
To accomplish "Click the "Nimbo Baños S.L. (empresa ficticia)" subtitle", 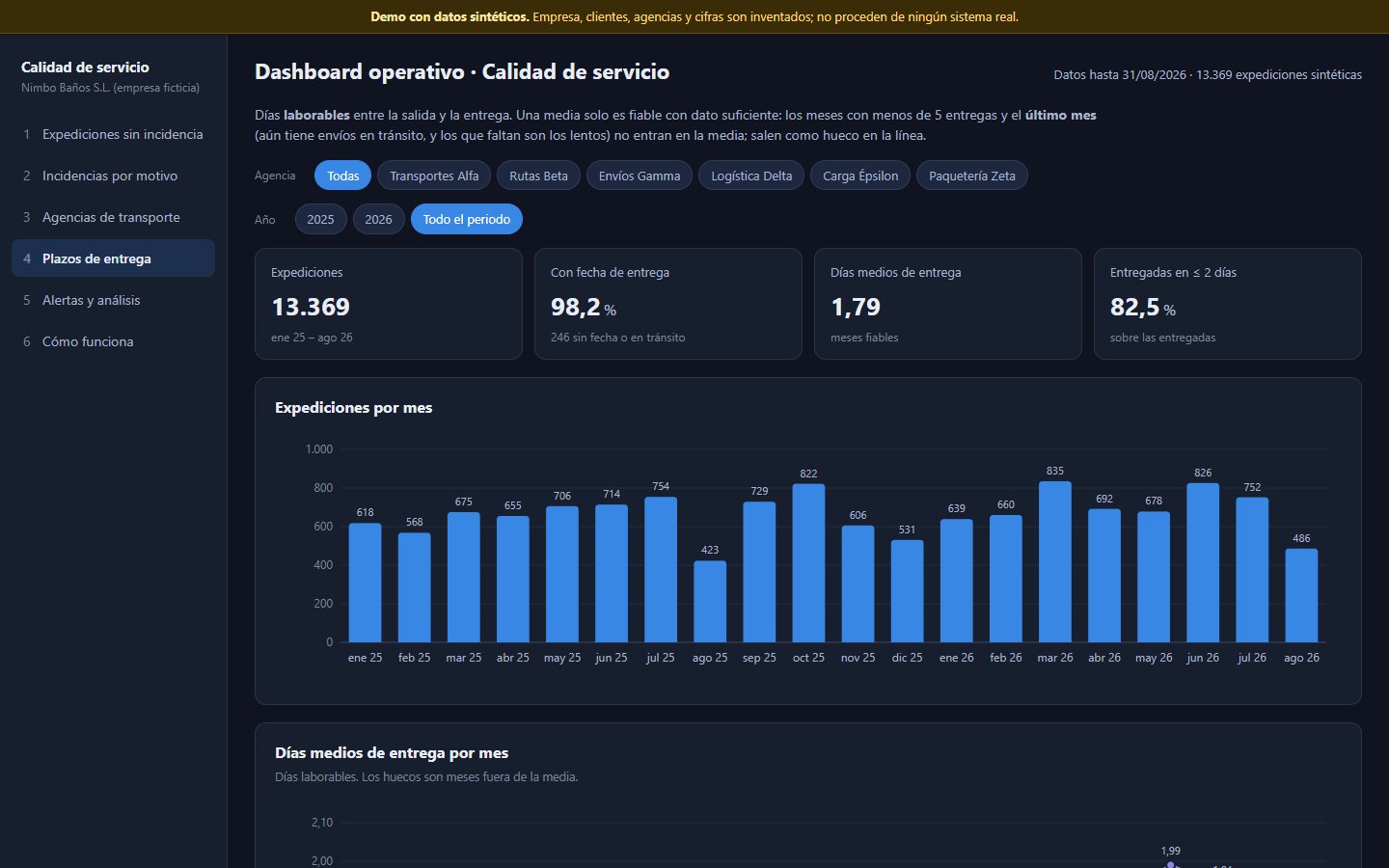I will click(x=111, y=88).
